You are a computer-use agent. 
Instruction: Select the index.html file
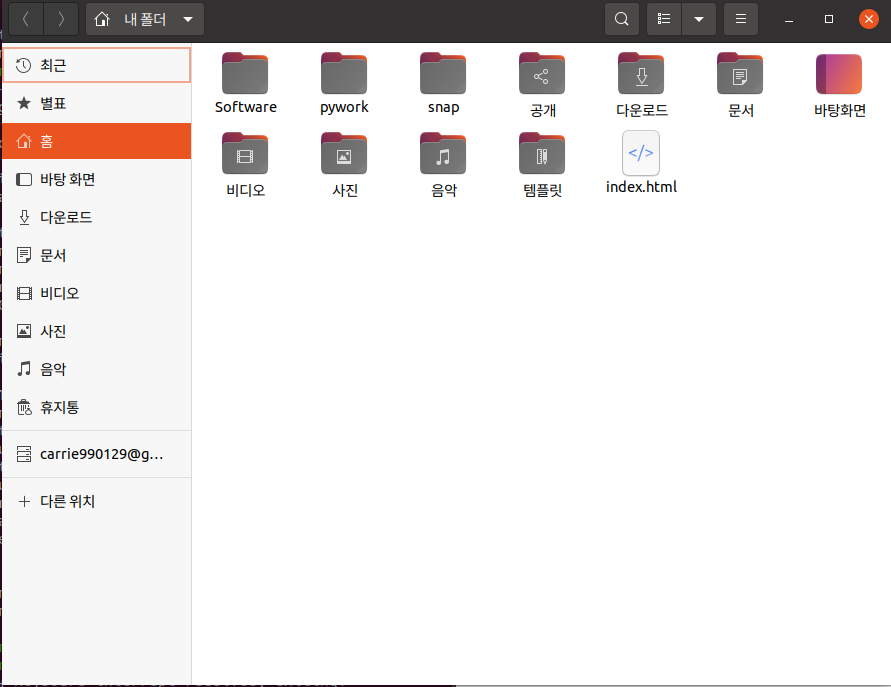pyautogui.click(x=641, y=153)
